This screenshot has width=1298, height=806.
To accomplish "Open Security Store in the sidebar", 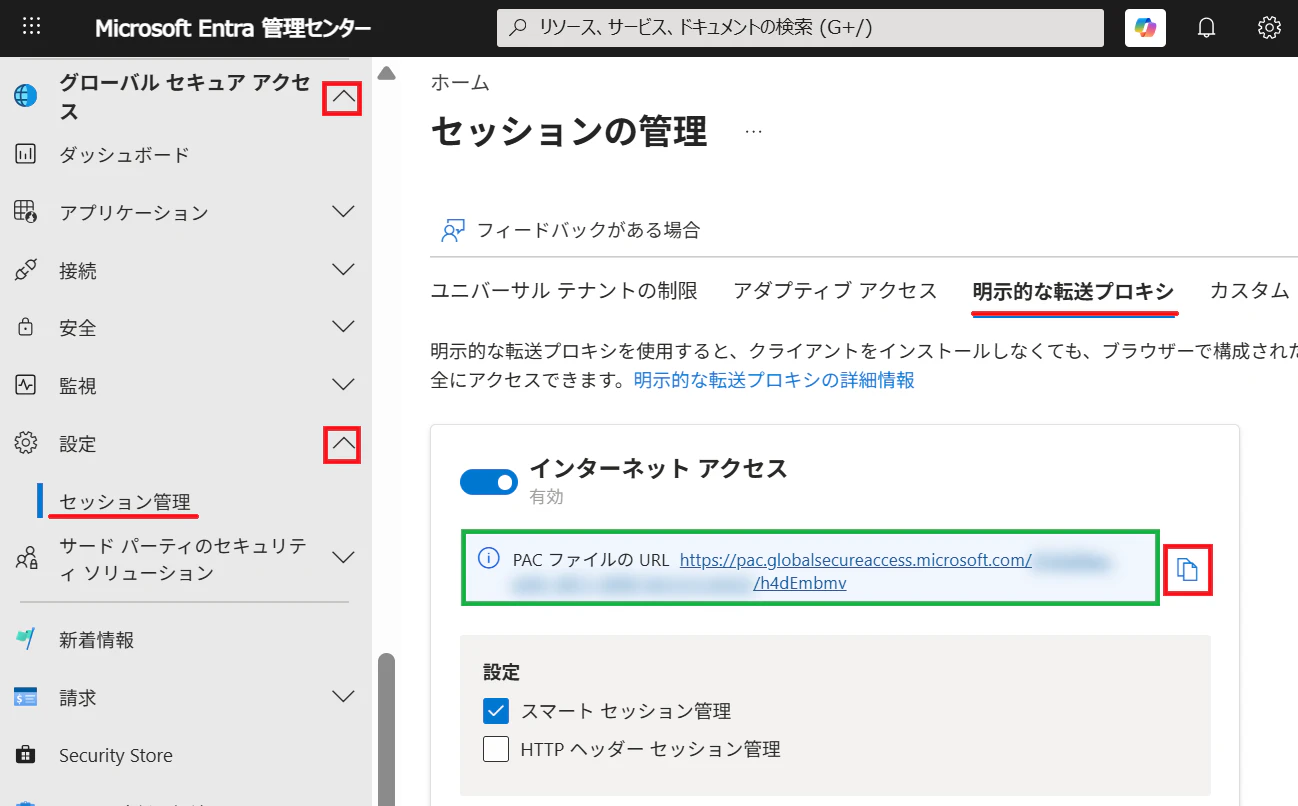I will point(116,756).
